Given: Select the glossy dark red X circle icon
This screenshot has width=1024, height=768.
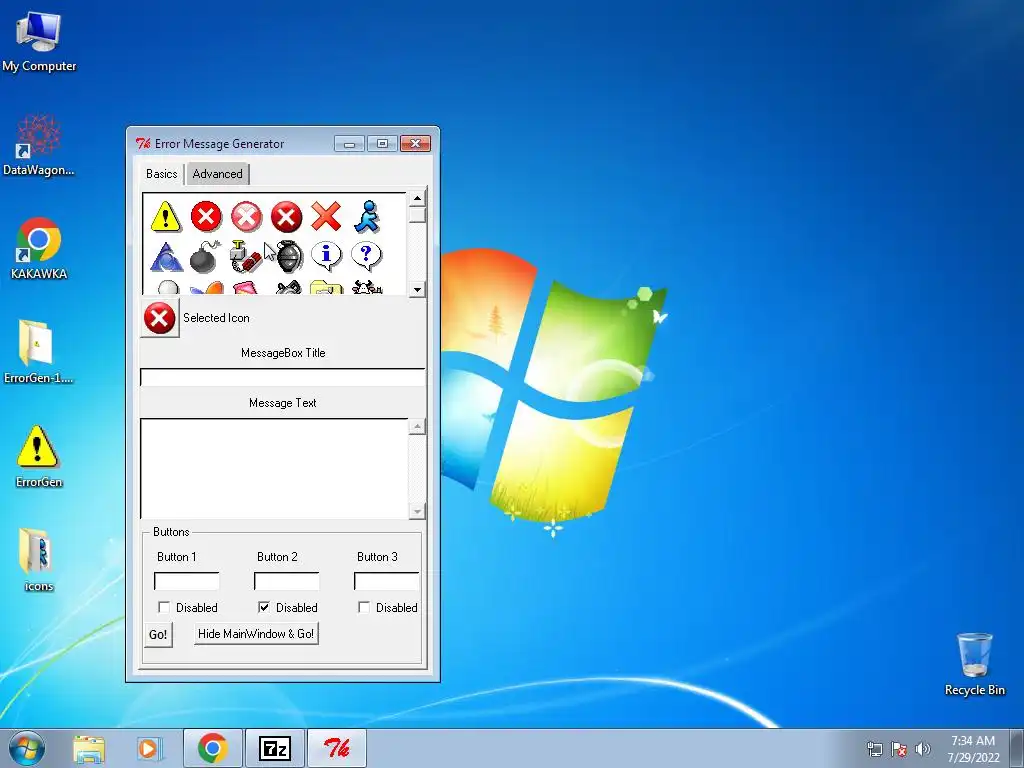Looking at the screenshot, I should point(286,217).
